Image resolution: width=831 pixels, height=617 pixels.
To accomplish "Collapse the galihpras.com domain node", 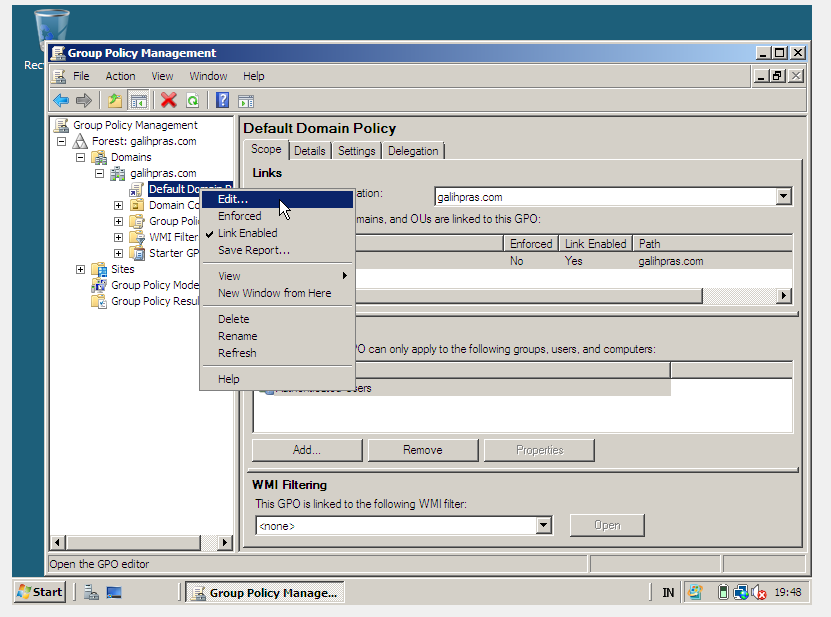I will 100,173.
